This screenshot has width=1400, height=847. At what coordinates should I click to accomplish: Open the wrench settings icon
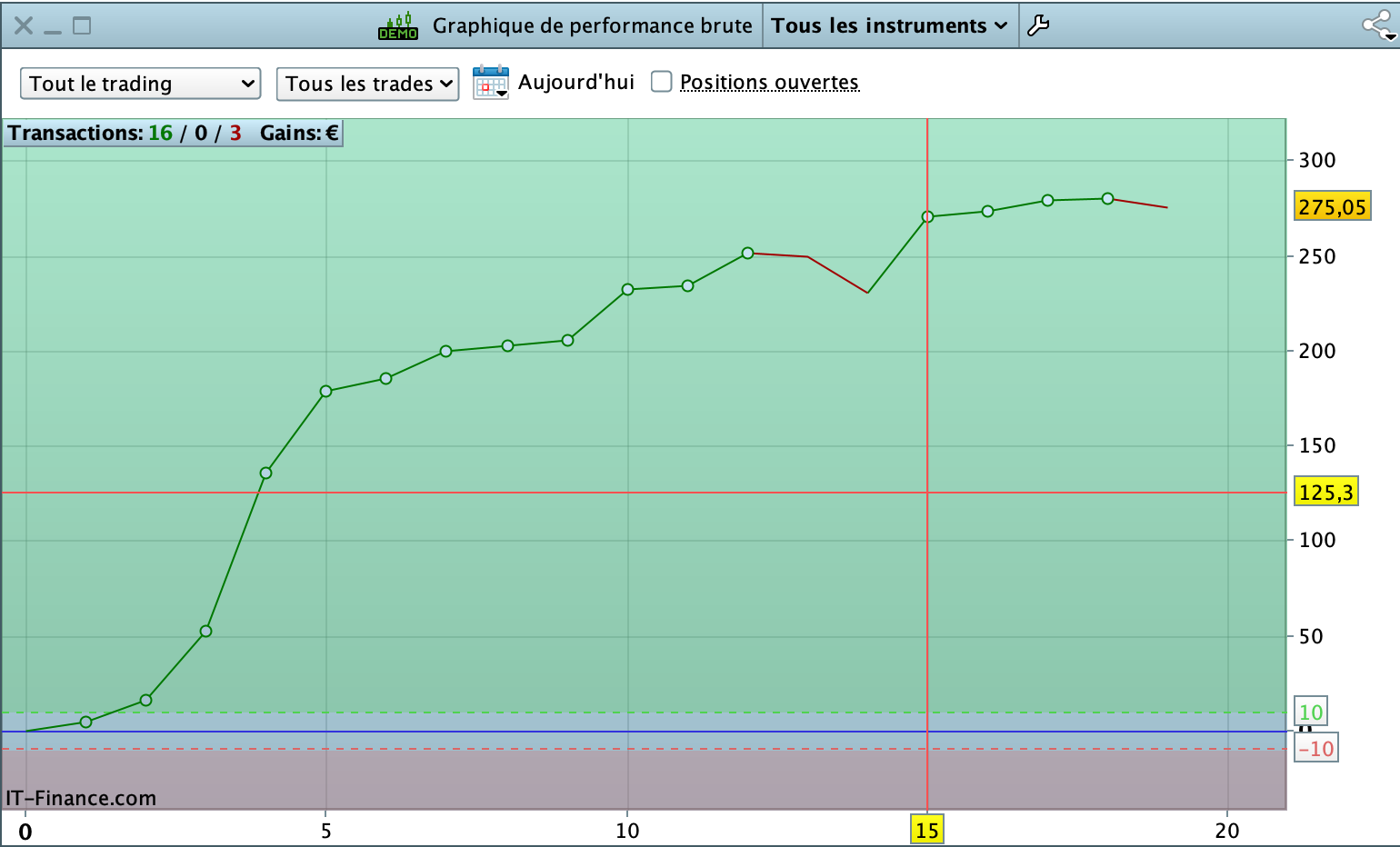pyautogui.click(x=1038, y=25)
